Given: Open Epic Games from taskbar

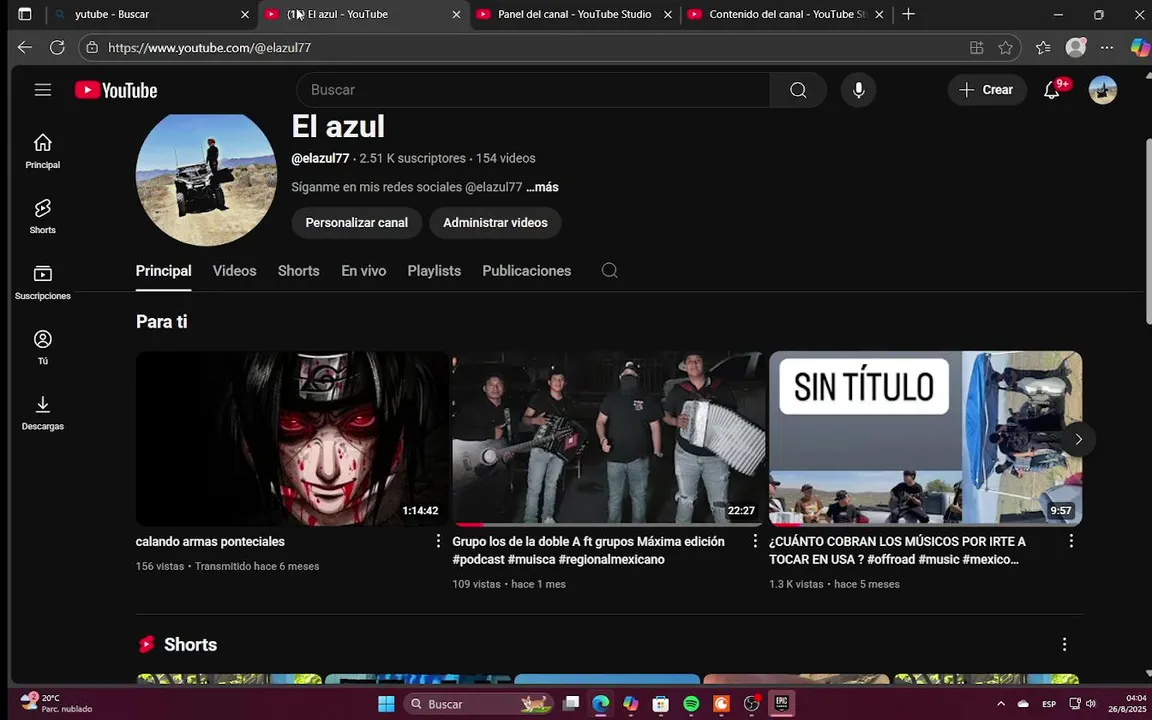Looking at the screenshot, I should [781, 704].
